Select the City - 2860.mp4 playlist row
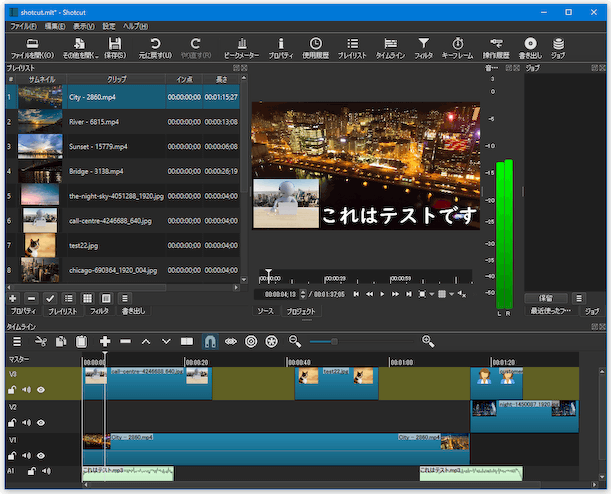The image size is (611, 494). 123,97
